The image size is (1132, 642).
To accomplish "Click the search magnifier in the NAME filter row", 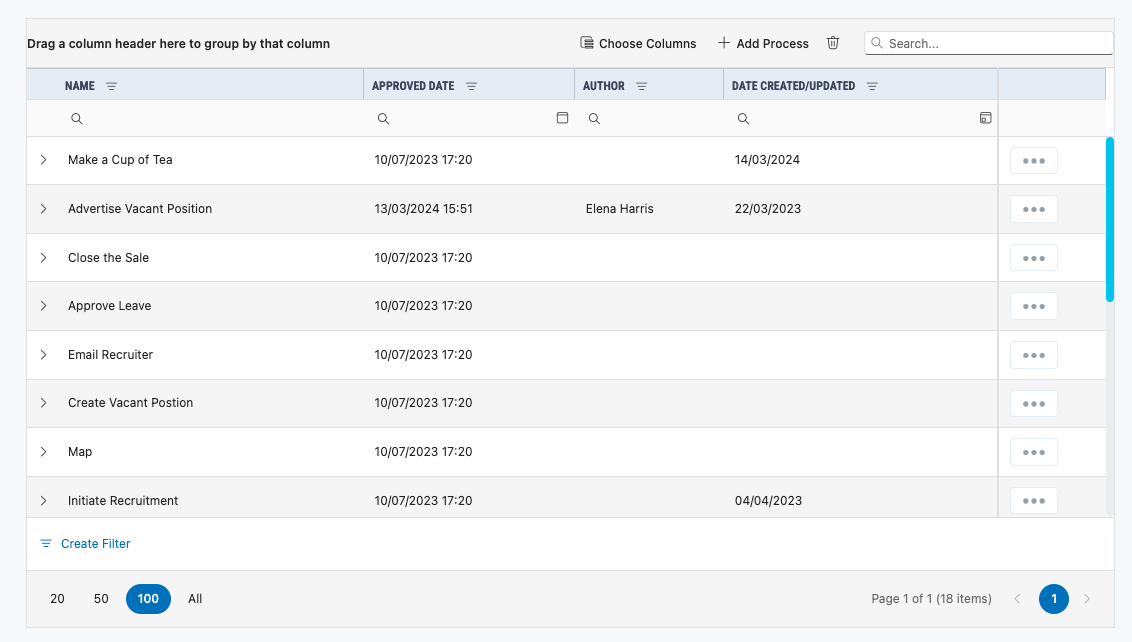I will (77, 118).
